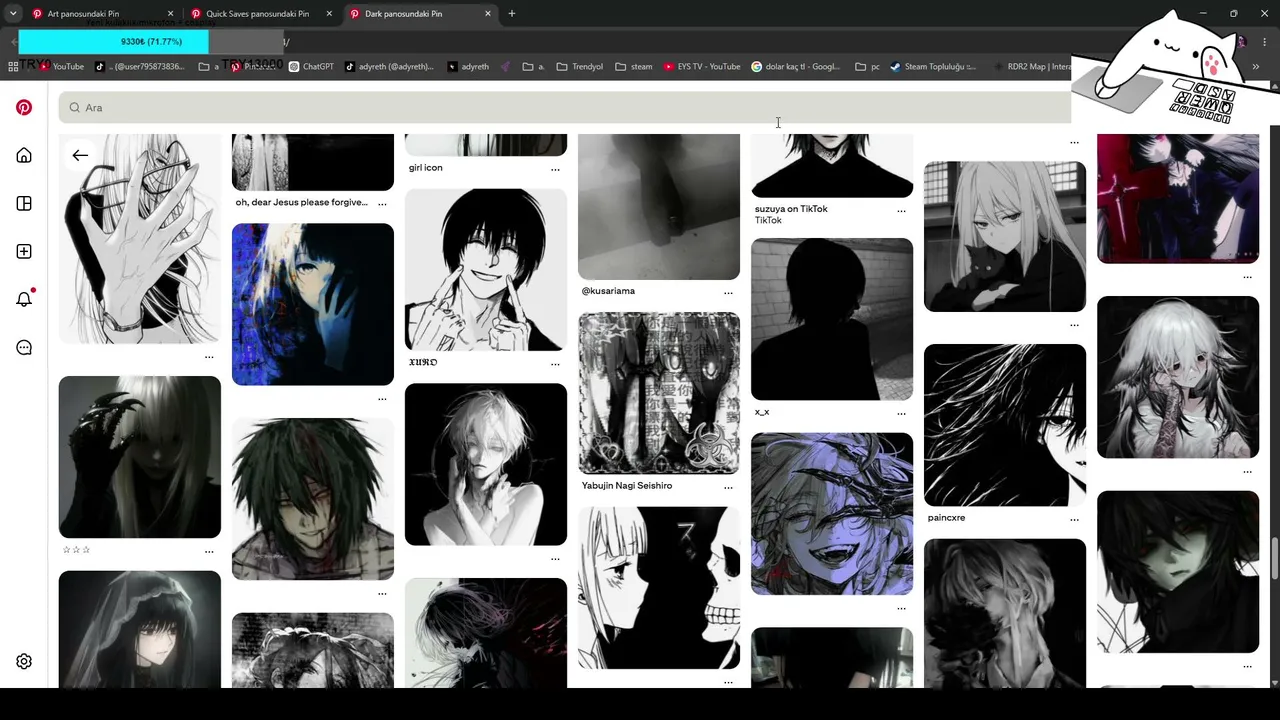Open more options for 'girl icon' pin

(x=555, y=169)
